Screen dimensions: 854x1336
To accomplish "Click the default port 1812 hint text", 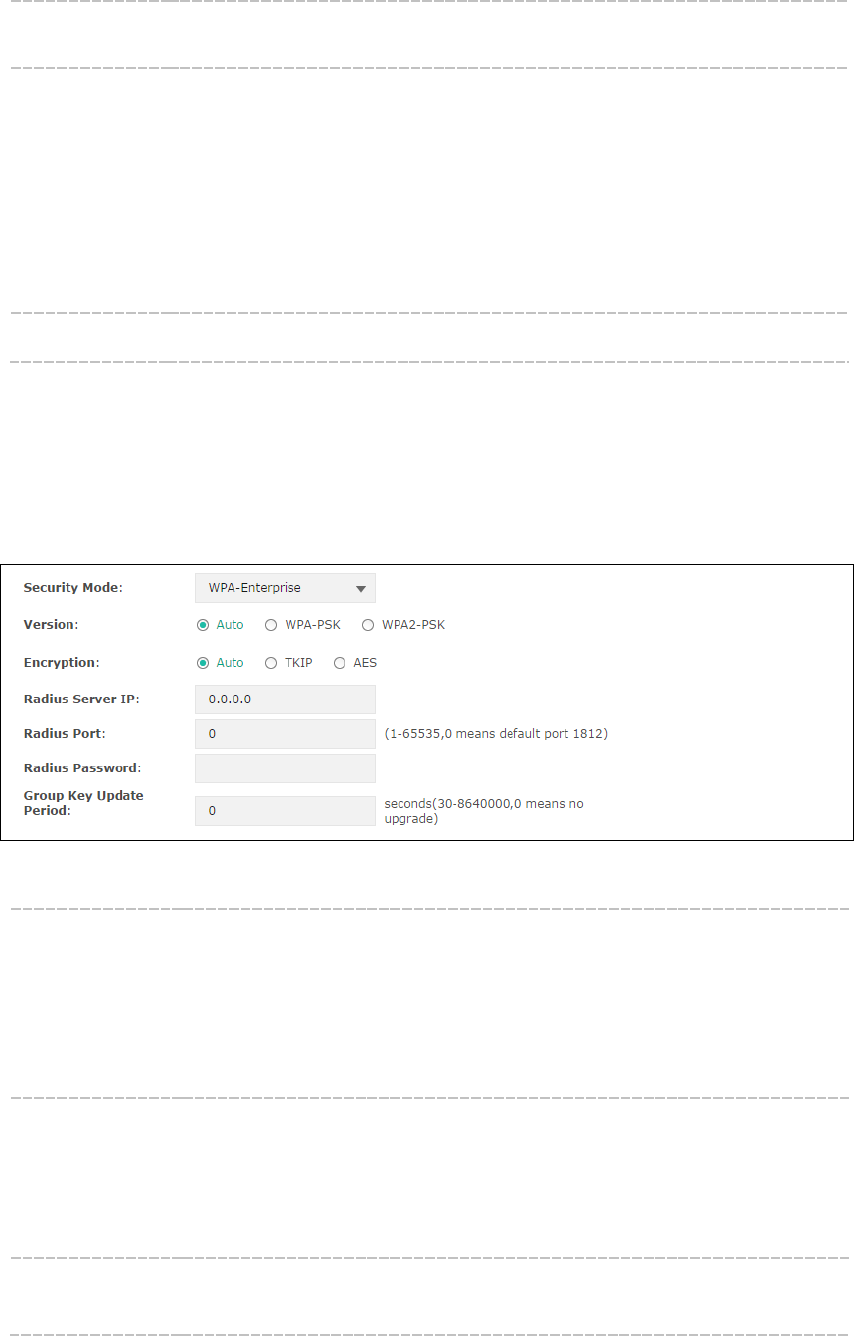I will pyautogui.click(x=496, y=734).
